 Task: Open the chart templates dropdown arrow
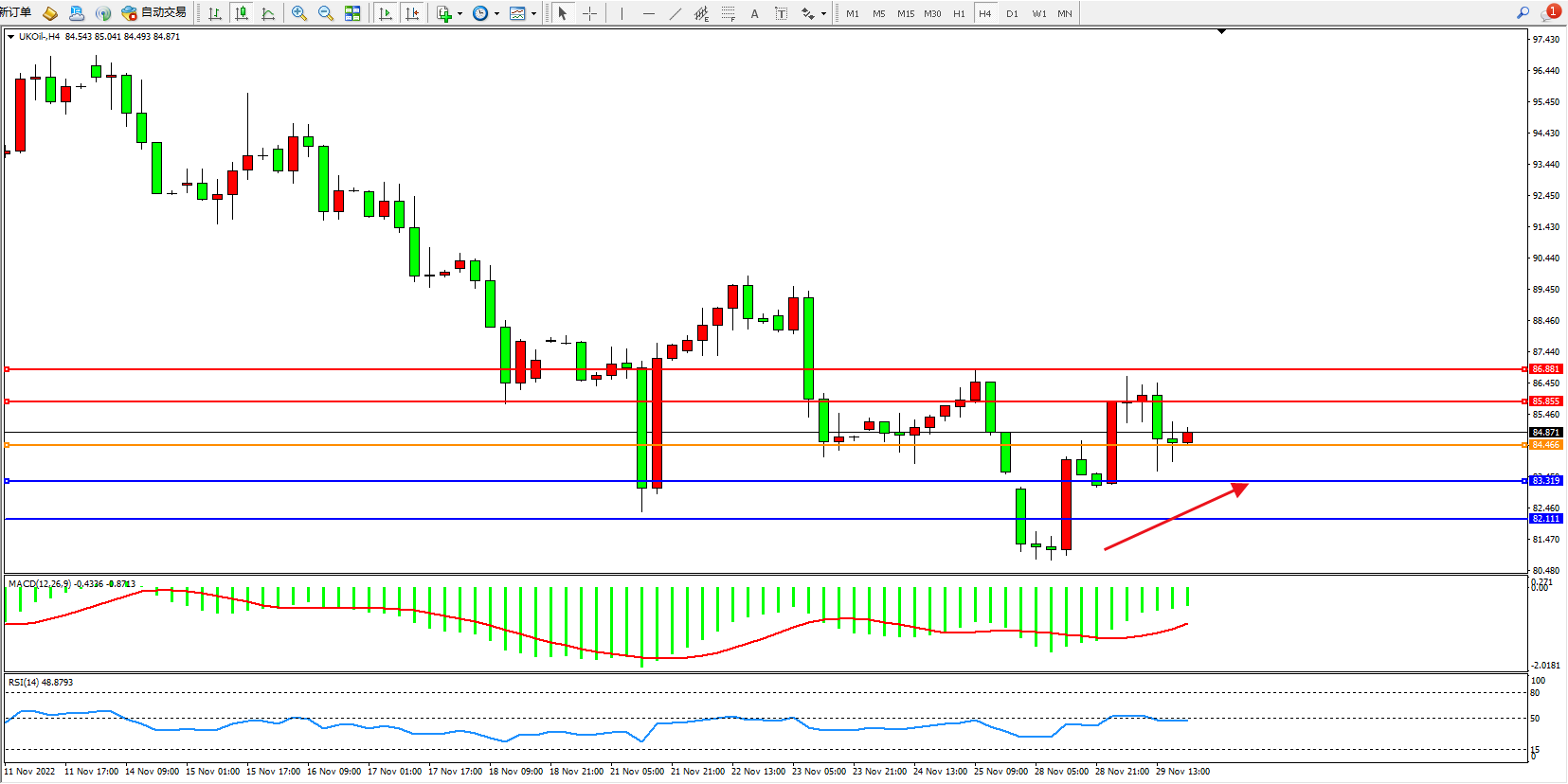(533, 13)
